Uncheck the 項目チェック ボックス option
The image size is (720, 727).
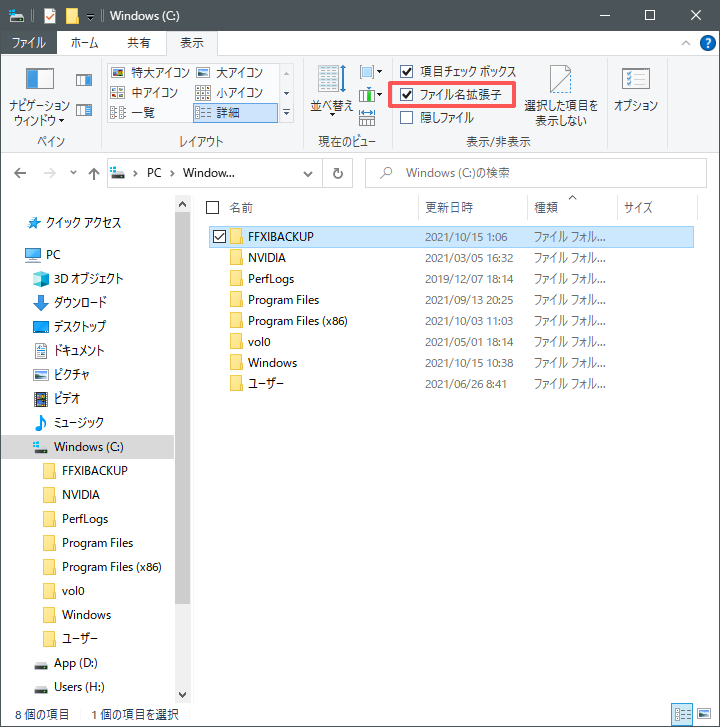pyautogui.click(x=407, y=72)
